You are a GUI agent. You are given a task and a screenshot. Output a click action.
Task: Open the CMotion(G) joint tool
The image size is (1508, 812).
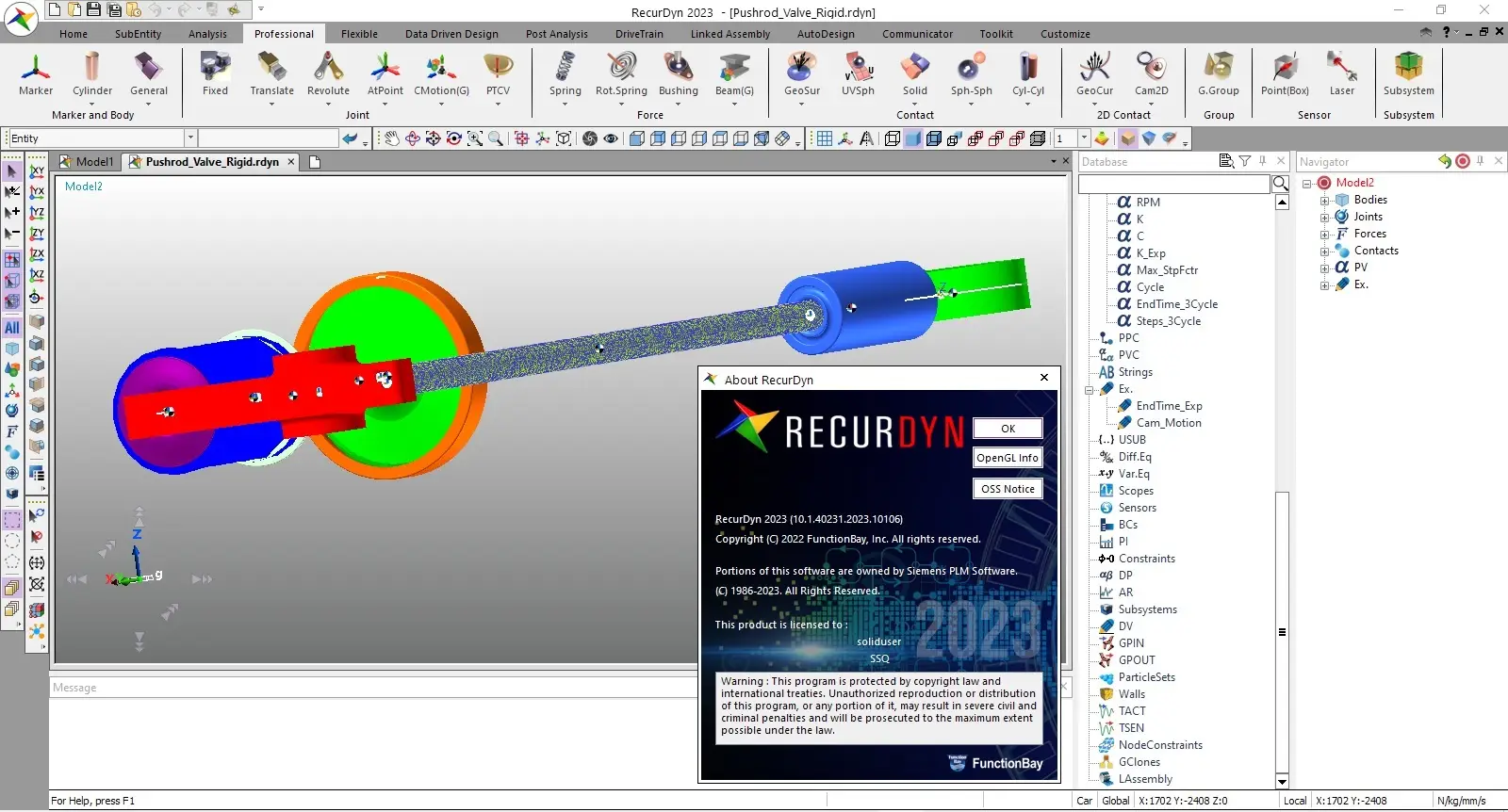tap(441, 73)
